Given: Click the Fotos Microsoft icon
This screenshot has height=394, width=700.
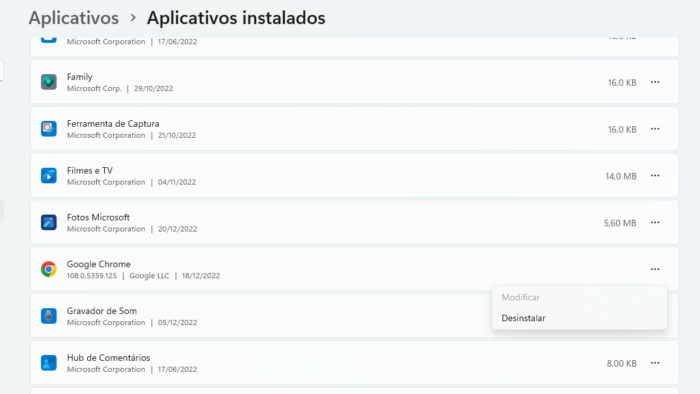Looking at the screenshot, I should 49,222.
